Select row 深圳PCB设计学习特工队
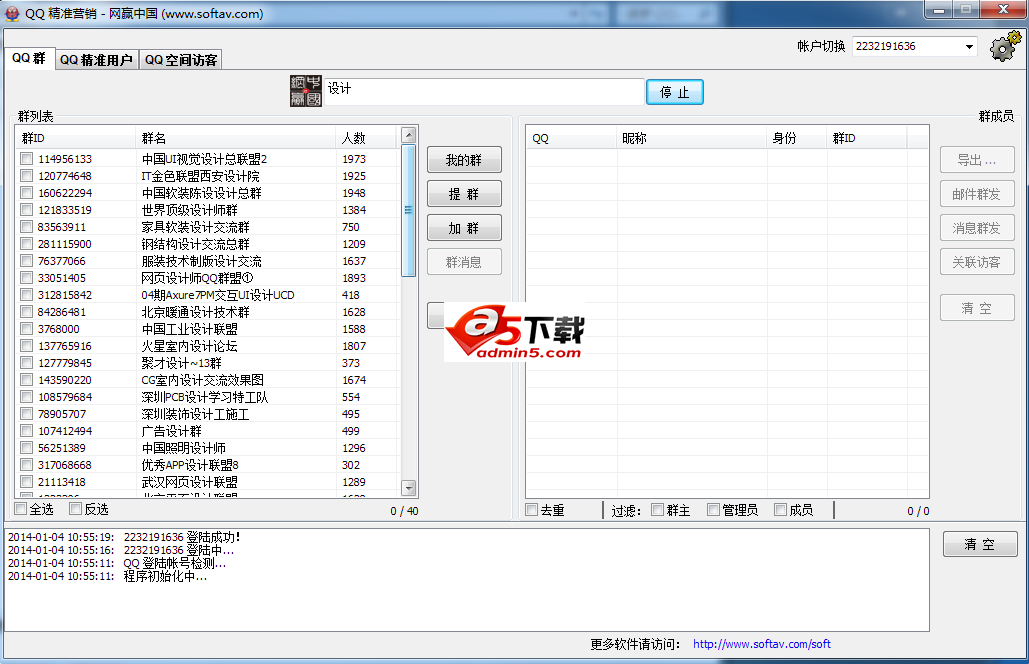This screenshot has height=664, width=1029. [207, 397]
